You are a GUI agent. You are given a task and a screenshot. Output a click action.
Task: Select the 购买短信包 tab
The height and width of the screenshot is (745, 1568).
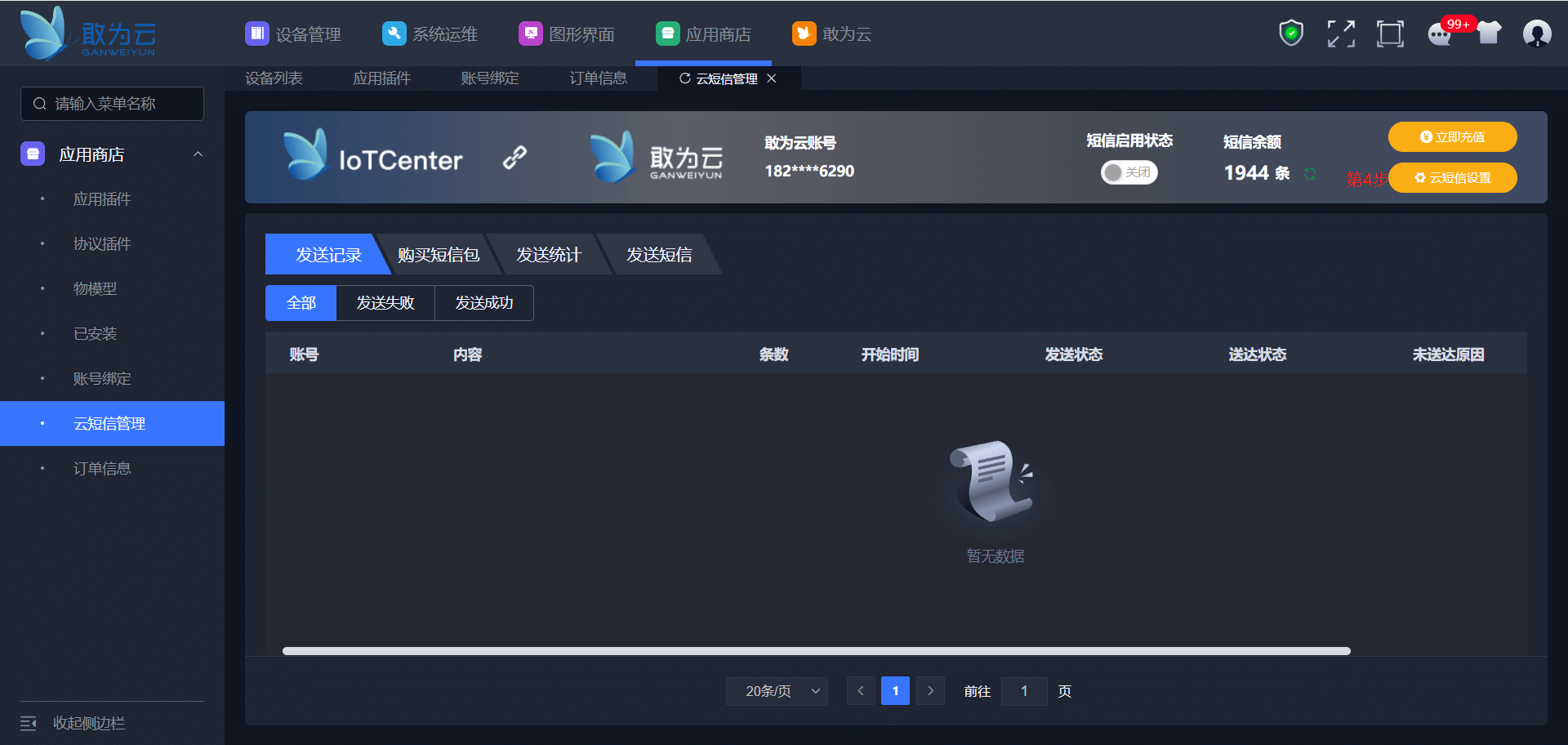tap(439, 254)
